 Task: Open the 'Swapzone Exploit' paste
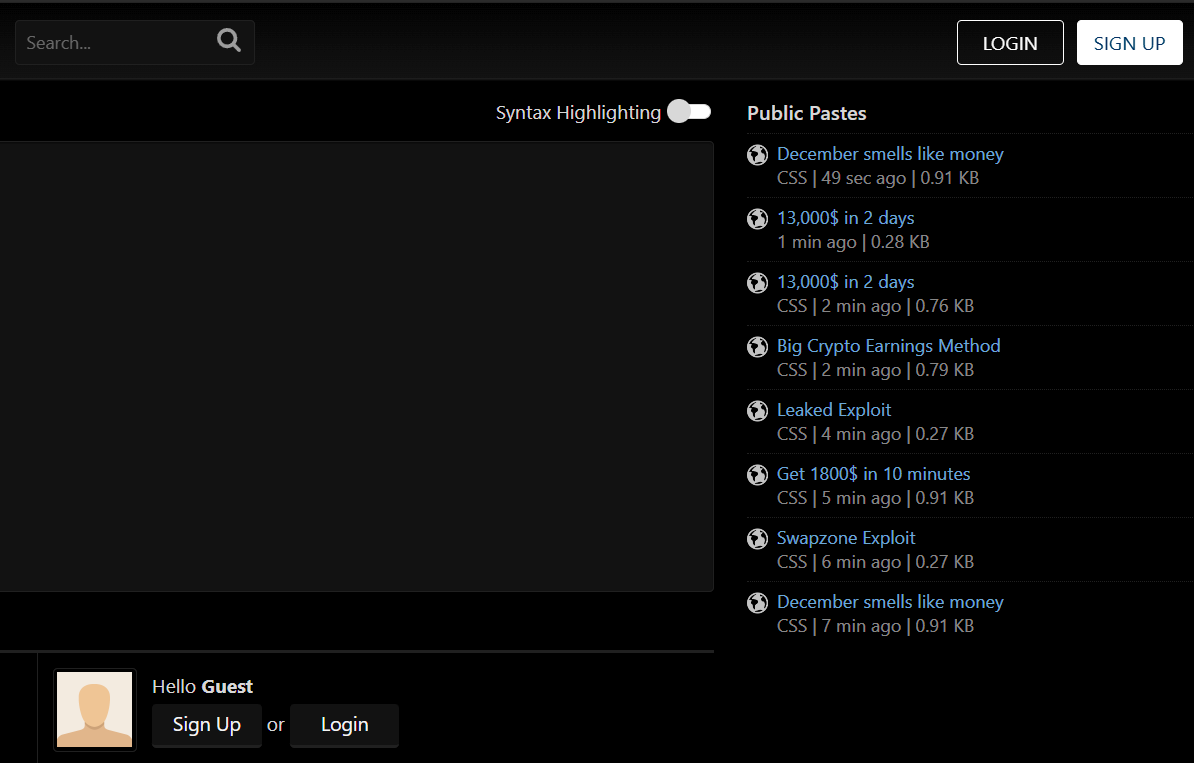point(845,538)
